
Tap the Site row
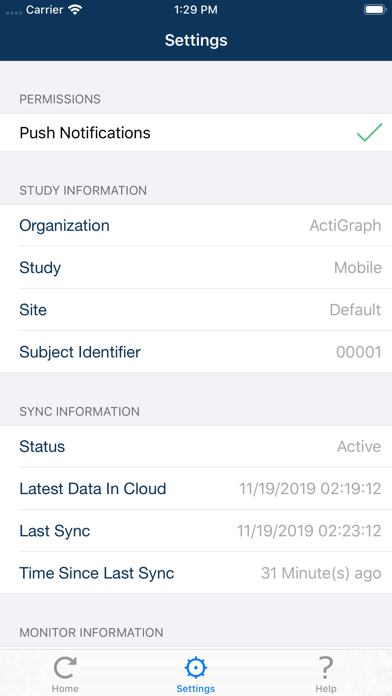pyautogui.click(x=196, y=309)
